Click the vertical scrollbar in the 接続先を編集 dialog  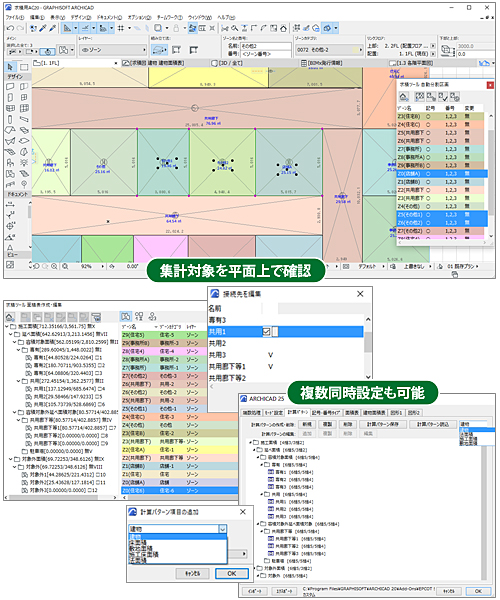point(368,346)
